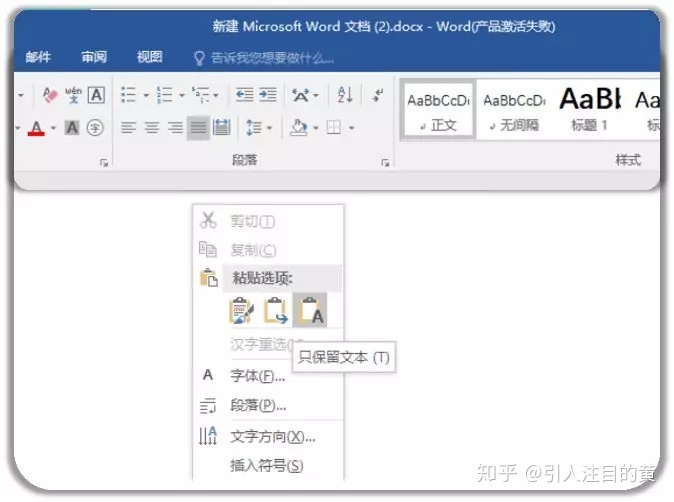Open the 邮件 ribbon tab
Viewport: 674px width, 502px height.
pos(38,57)
